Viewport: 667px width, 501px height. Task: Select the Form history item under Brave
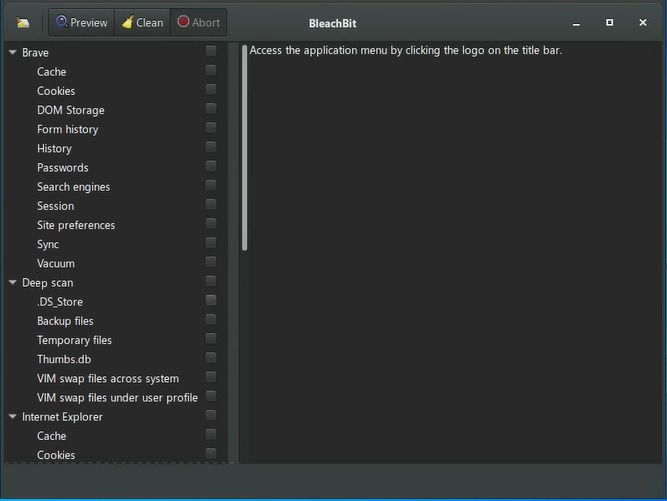click(x=68, y=129)
